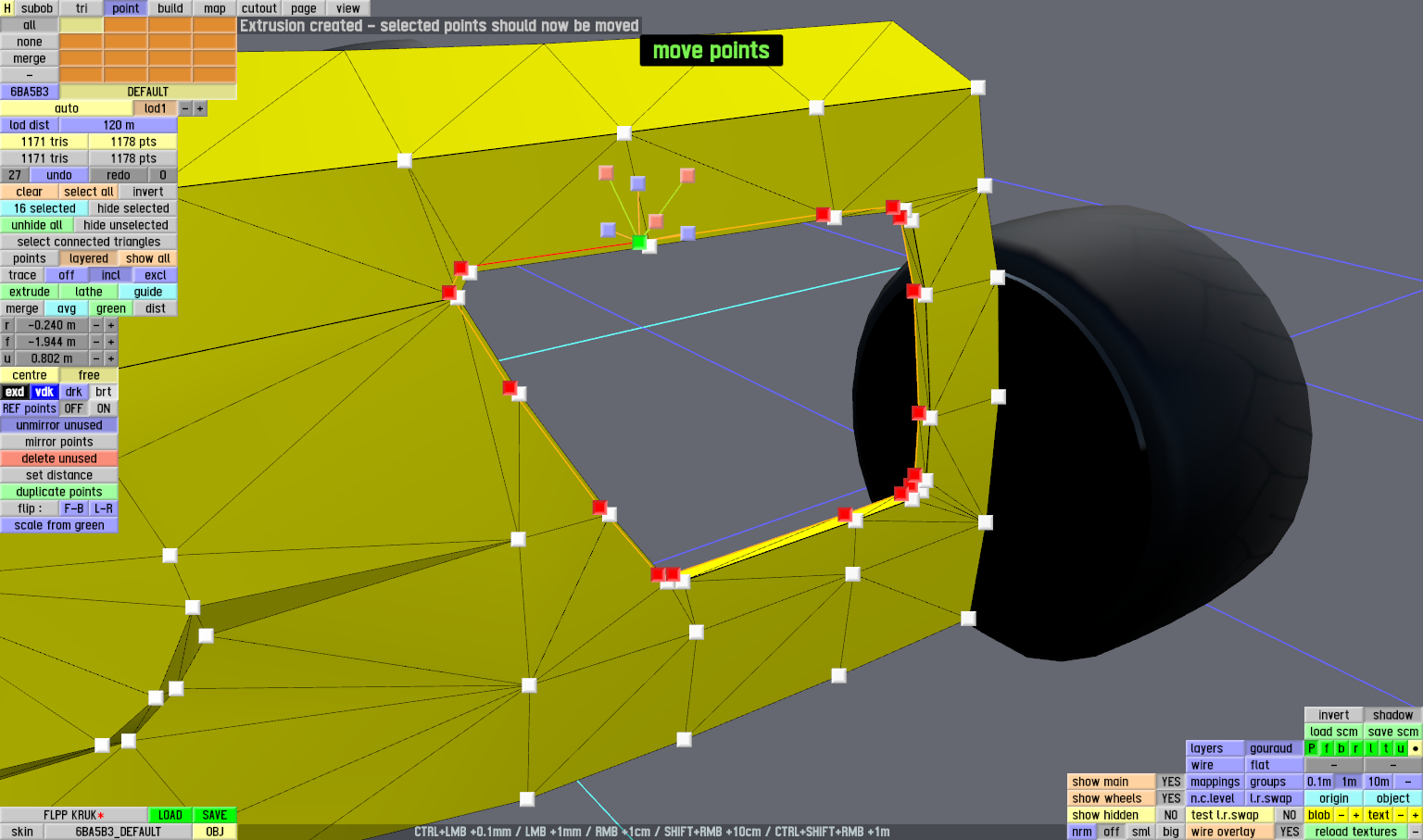Click the undo button
The width and height of the screenshot is (1423, 840).
[x=59, y=175]
